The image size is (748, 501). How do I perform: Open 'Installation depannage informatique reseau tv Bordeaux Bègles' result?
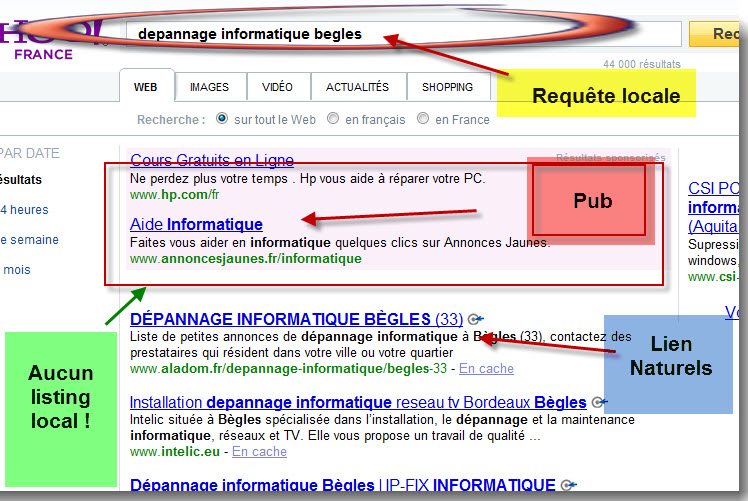[x=358, y=402]
